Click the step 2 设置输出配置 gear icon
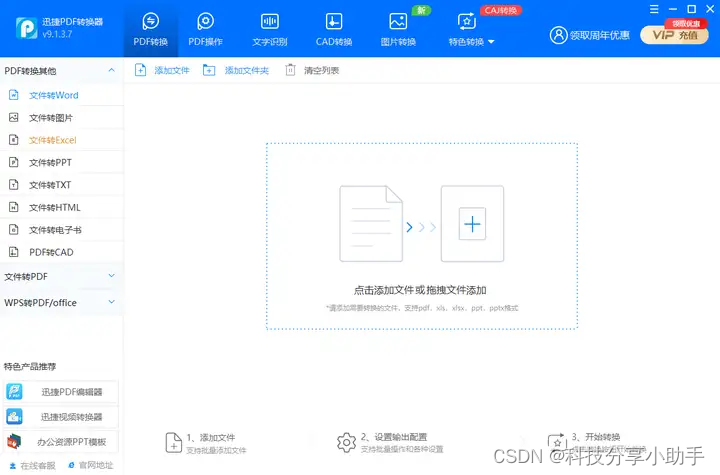The image size is (720, 475). coord(346,443)
